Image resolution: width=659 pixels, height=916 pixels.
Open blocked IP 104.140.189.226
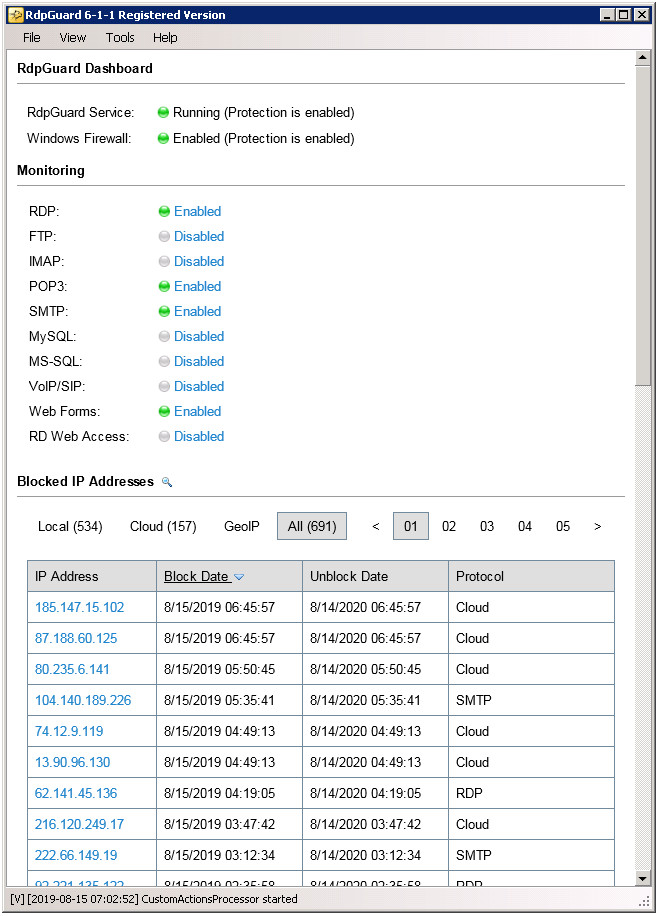click(83, 700)
